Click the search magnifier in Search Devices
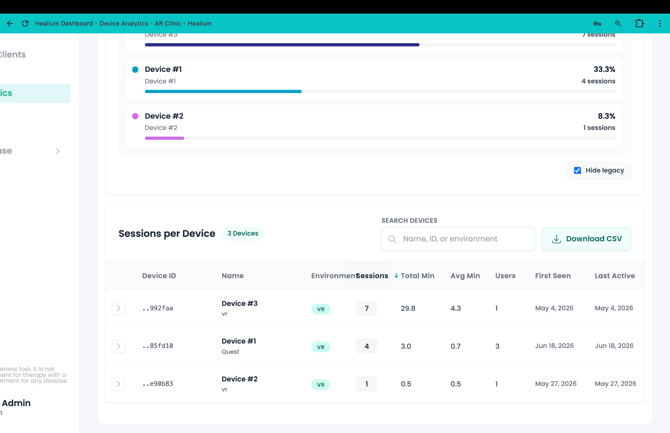670x433 pixels. click(x=392, y=239)
